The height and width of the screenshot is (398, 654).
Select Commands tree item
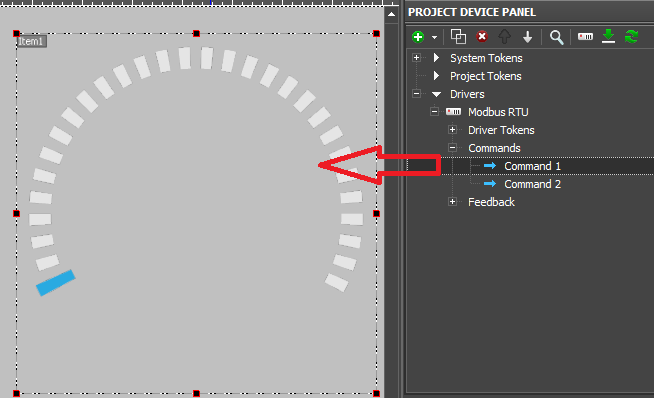[x=494, y=148]
